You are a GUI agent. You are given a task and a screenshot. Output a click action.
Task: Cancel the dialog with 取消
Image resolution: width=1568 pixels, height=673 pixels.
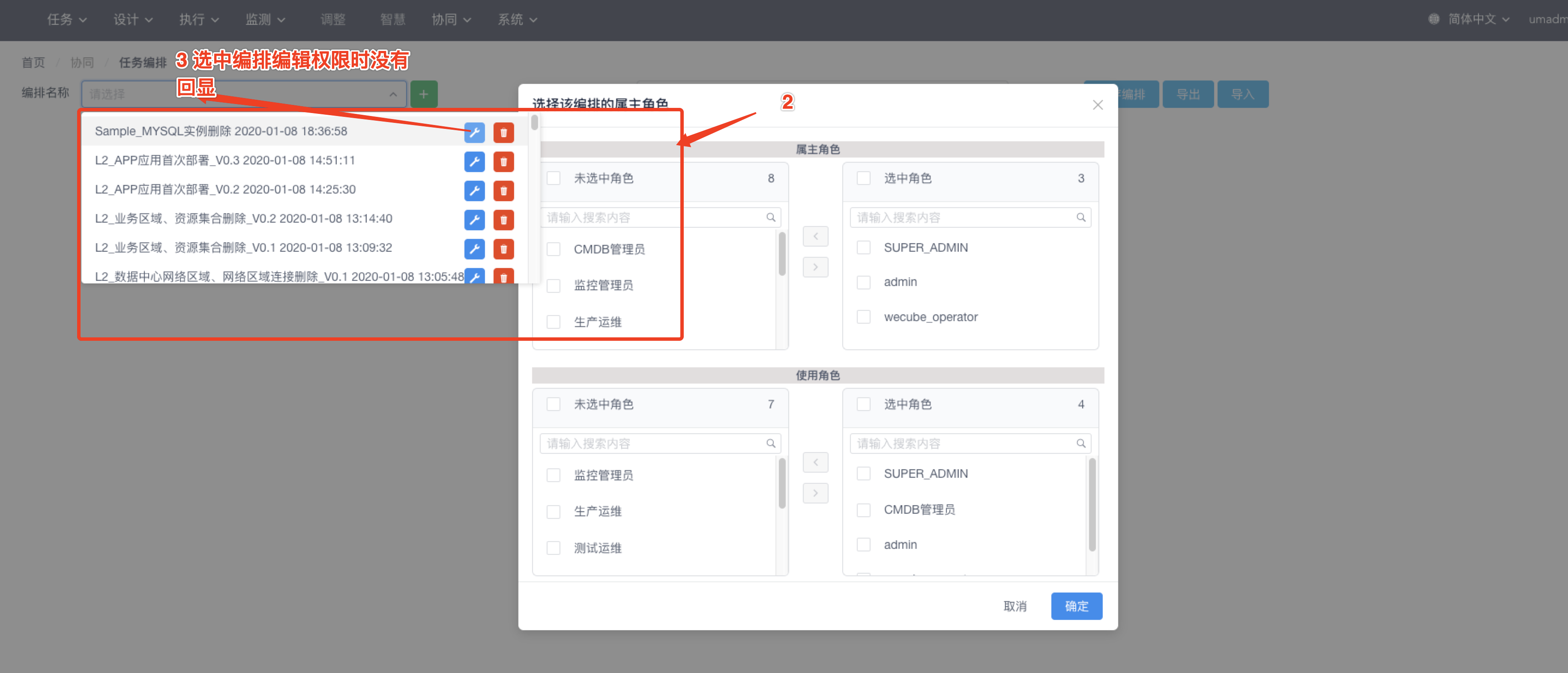tap(1014, 606)
